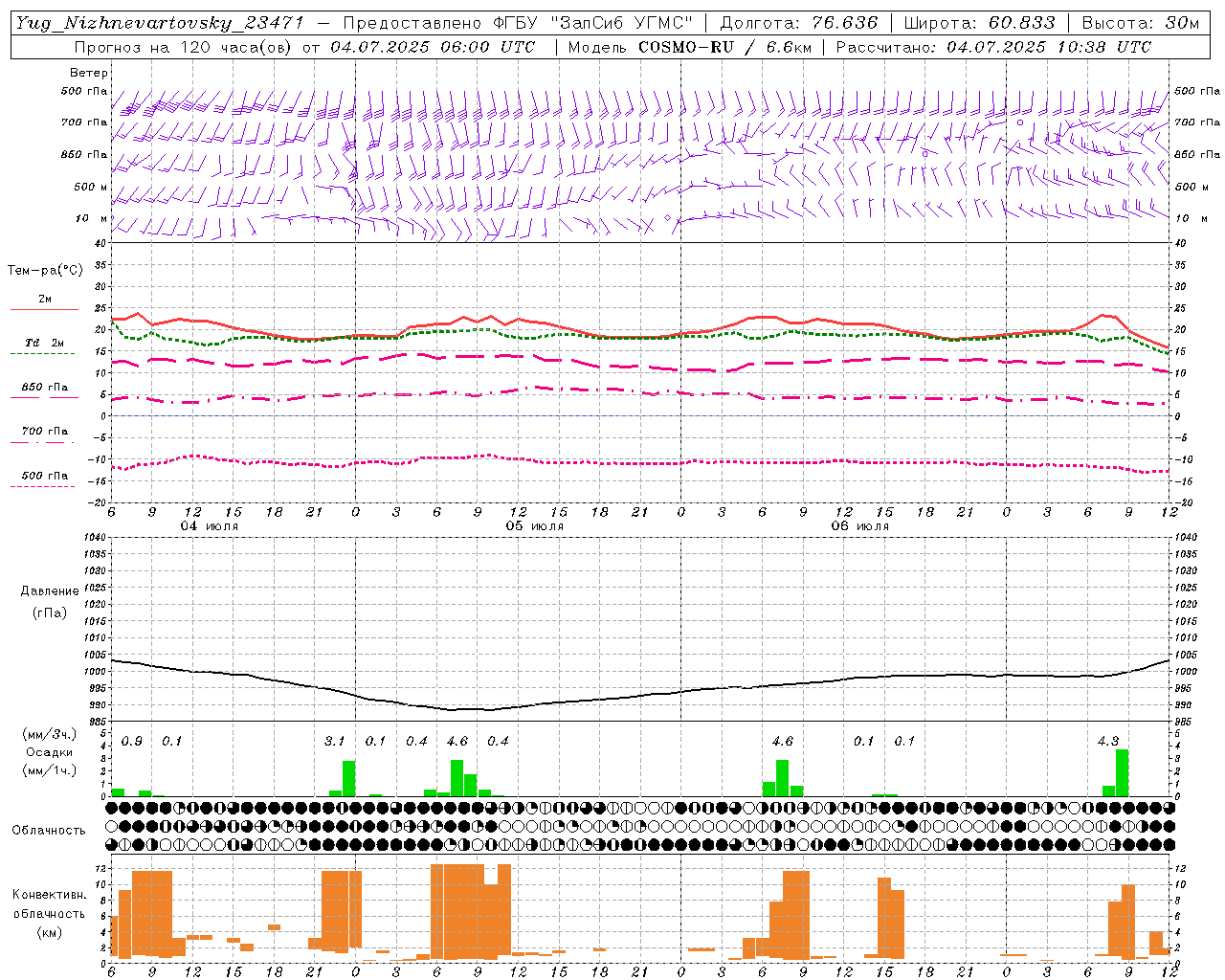
Task: Click the 04 июля date label
Action: coord(210,526)
